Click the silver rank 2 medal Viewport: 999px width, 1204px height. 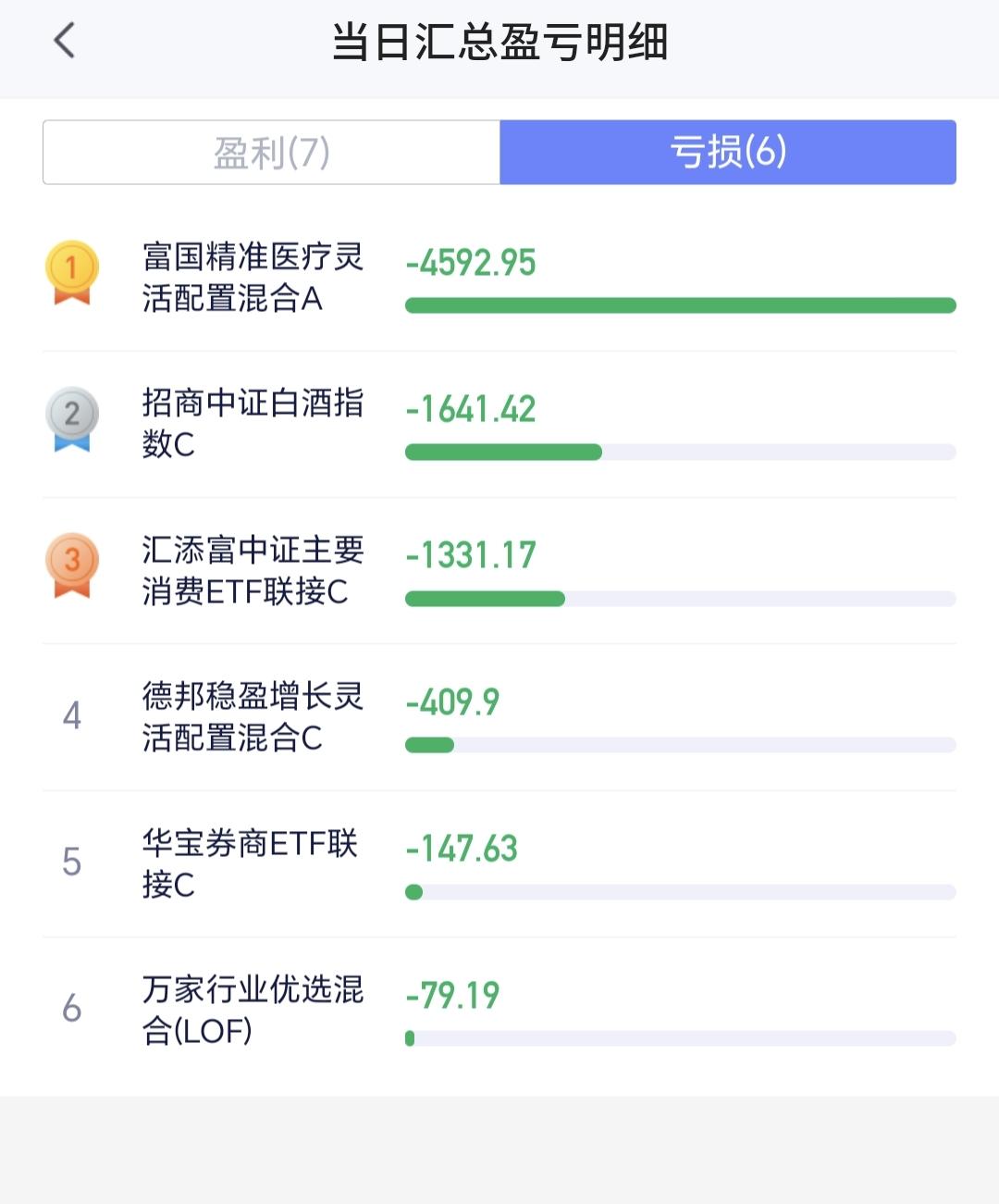[72, 418]
